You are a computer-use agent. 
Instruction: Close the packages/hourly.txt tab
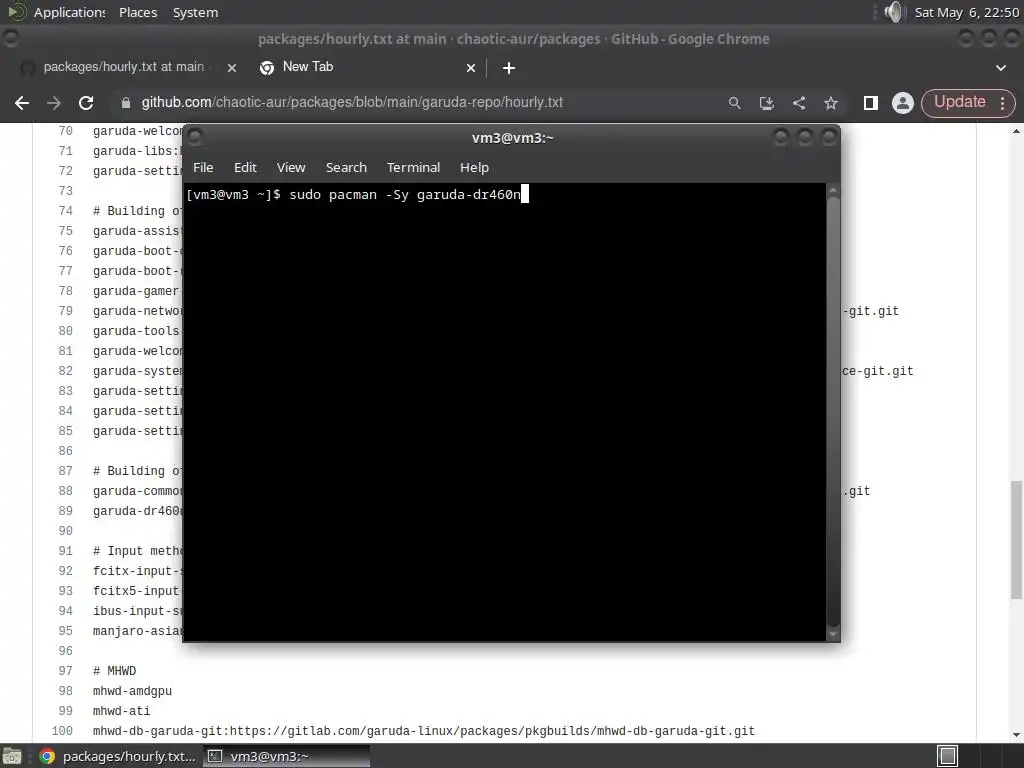coord(232,68)
